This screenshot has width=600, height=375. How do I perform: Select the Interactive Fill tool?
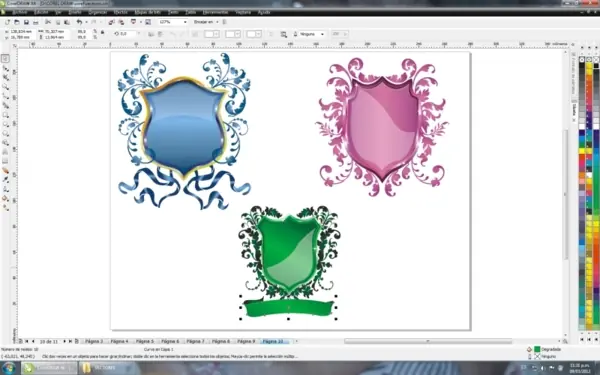click(5, 208)
